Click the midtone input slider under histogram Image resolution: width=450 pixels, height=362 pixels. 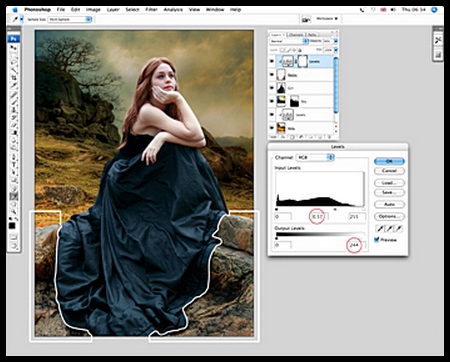click(335, 209)
